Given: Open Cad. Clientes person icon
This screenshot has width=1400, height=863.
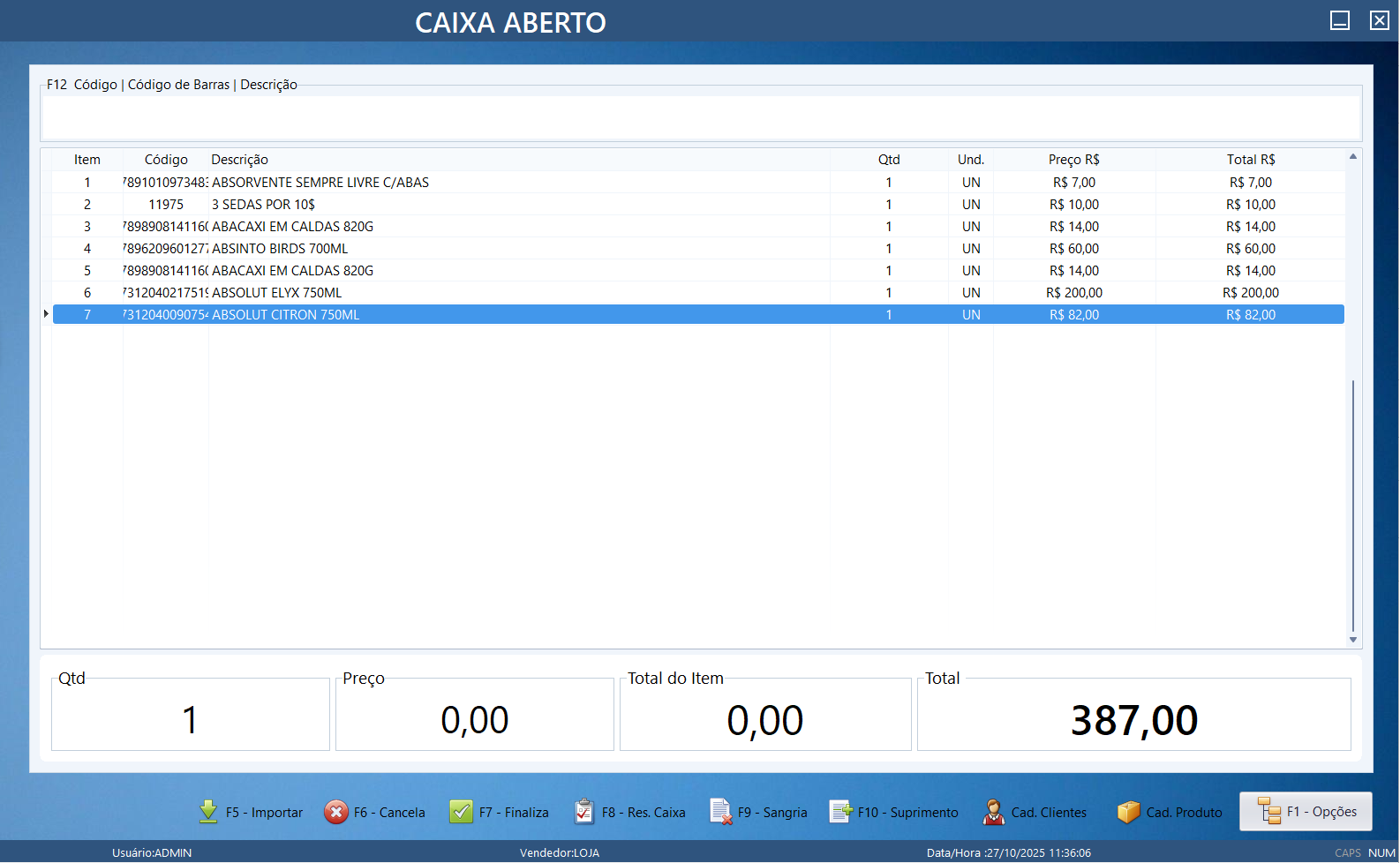Looking at the screenshot, I should tap(994, 812).
